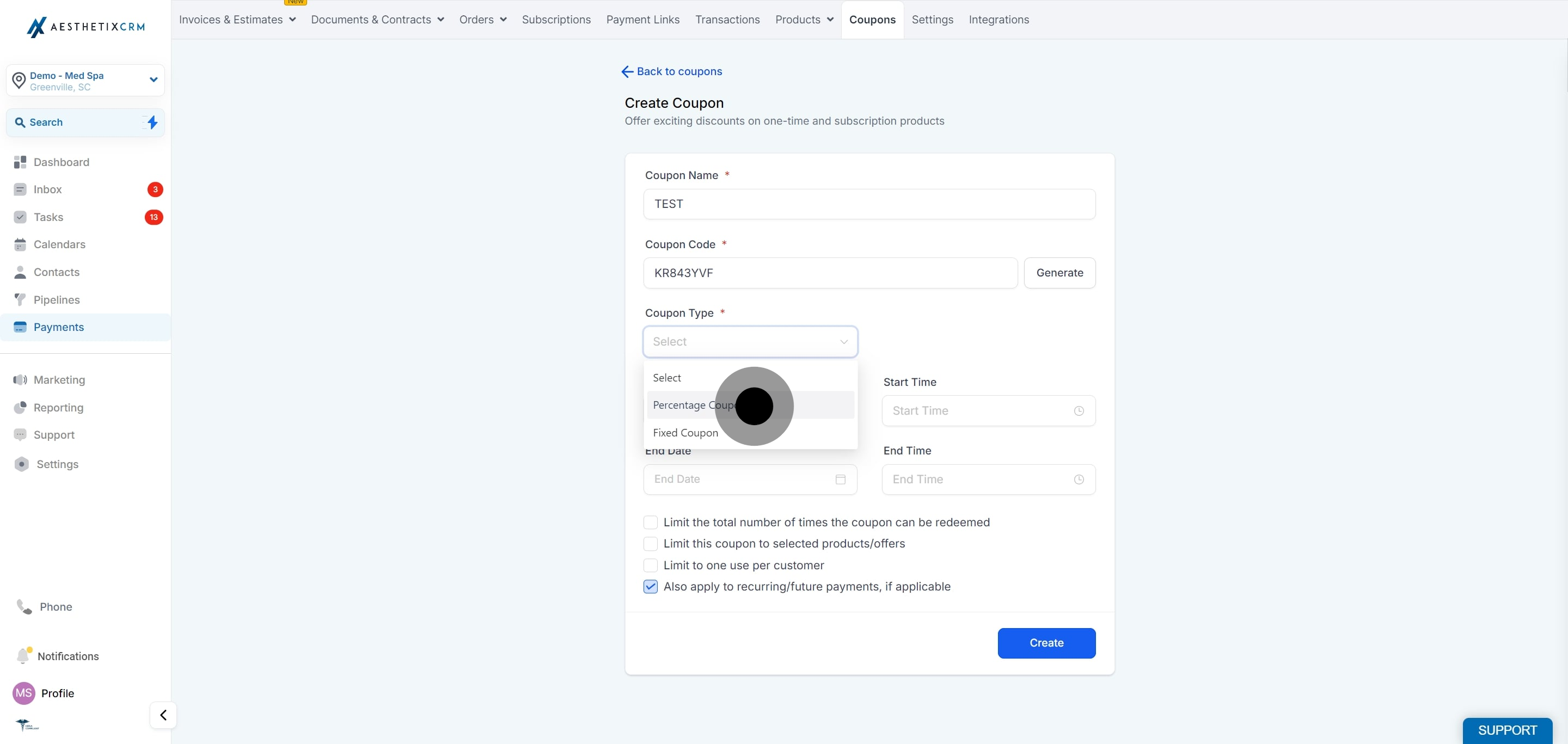This screenshot has width=1568, height=744.
Task: Open the Integrations tab
Action: pos(999,20)
